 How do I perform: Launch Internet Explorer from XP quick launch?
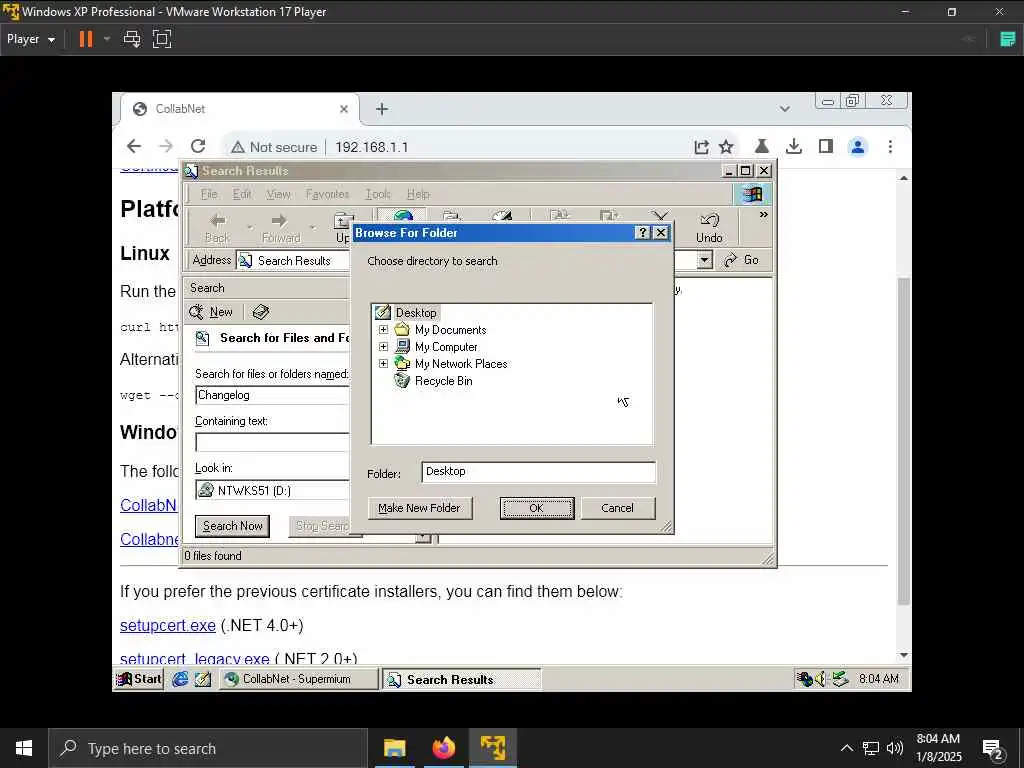click(x=180, y=679)
